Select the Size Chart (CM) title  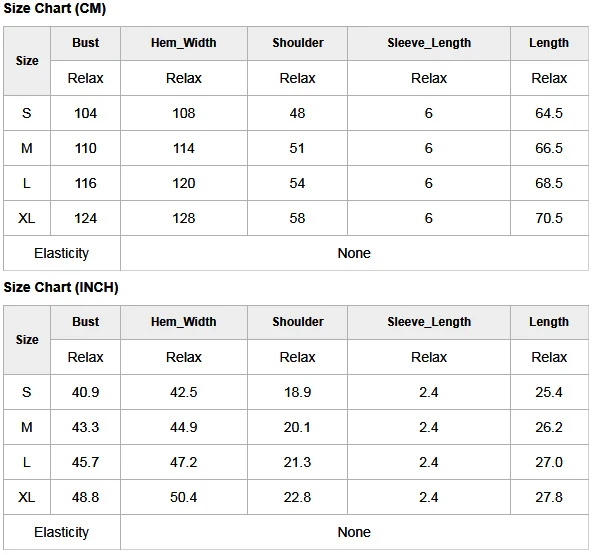pyautogui.click(x=55, y=8)
